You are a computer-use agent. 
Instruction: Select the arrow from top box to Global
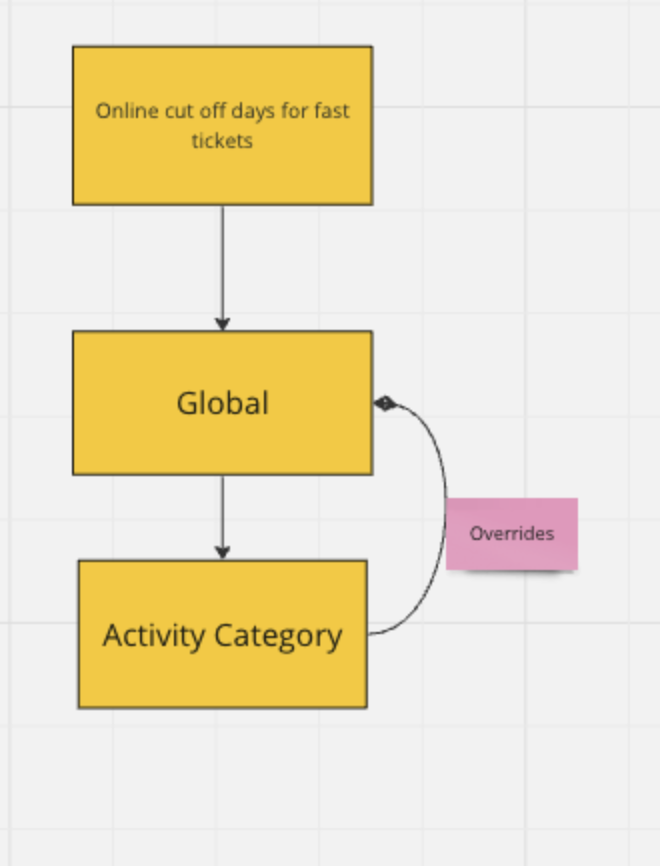click(x=223, y=268)
